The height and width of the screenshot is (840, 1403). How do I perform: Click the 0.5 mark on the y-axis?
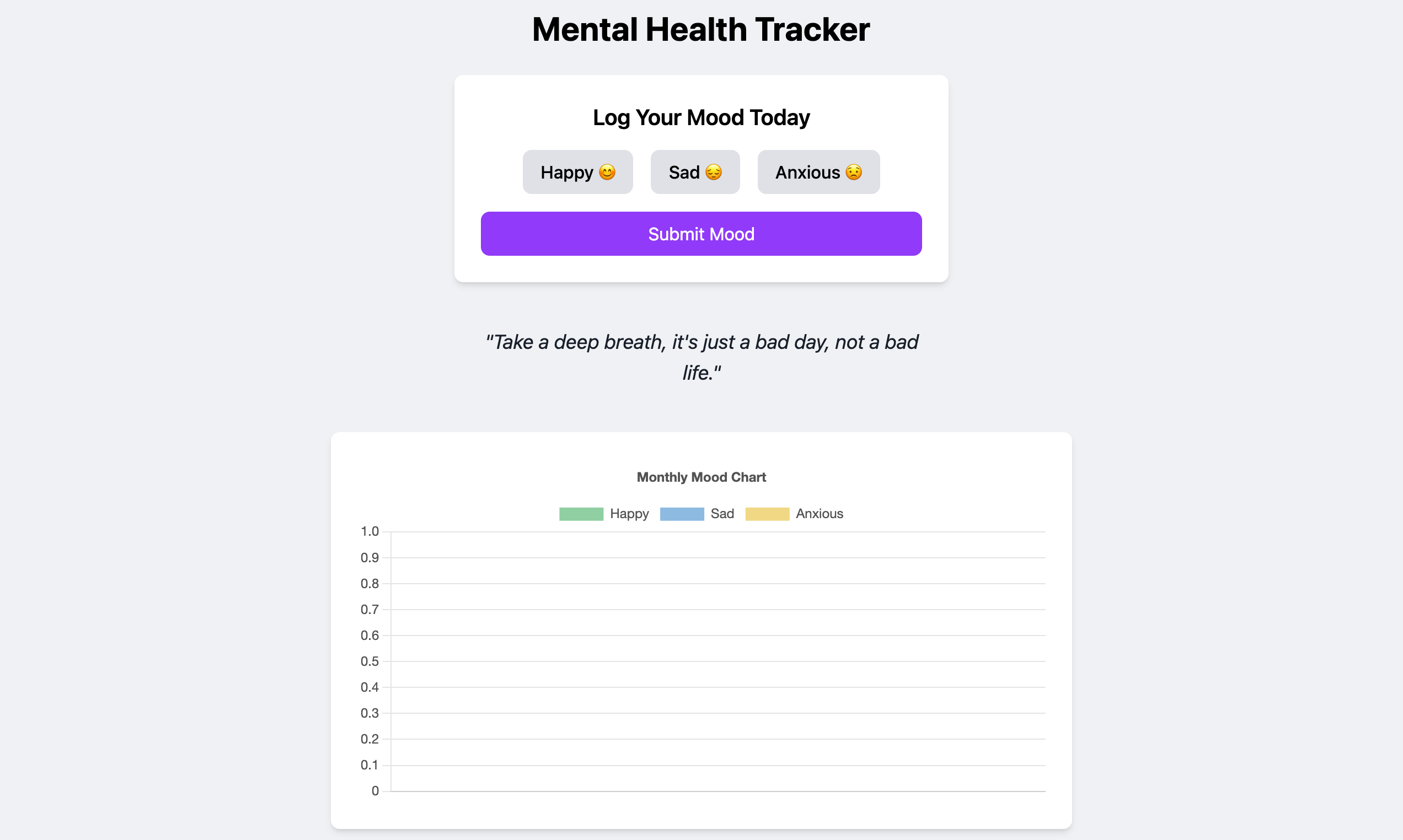369,661
